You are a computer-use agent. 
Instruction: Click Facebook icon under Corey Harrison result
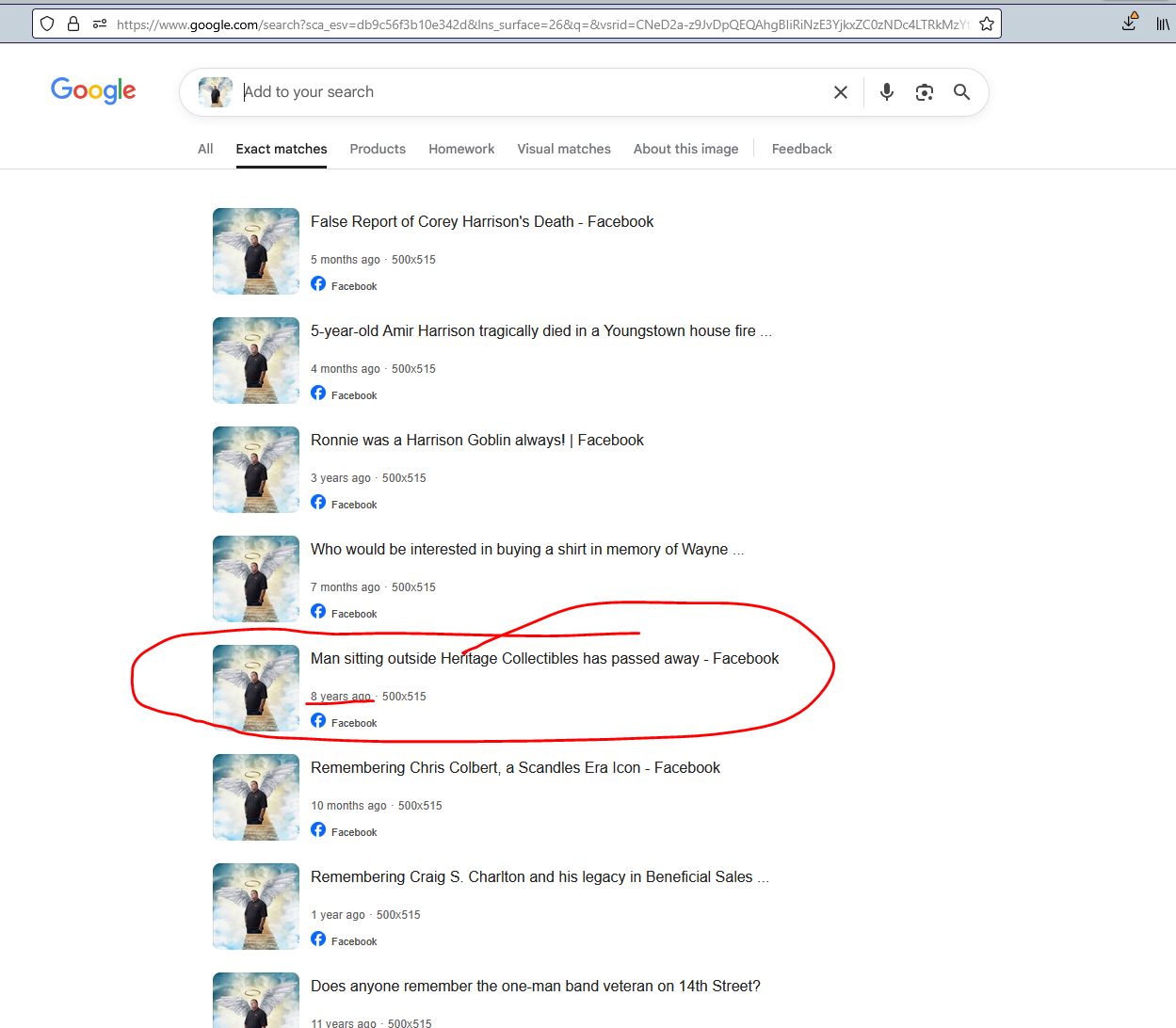pos(318,284)
